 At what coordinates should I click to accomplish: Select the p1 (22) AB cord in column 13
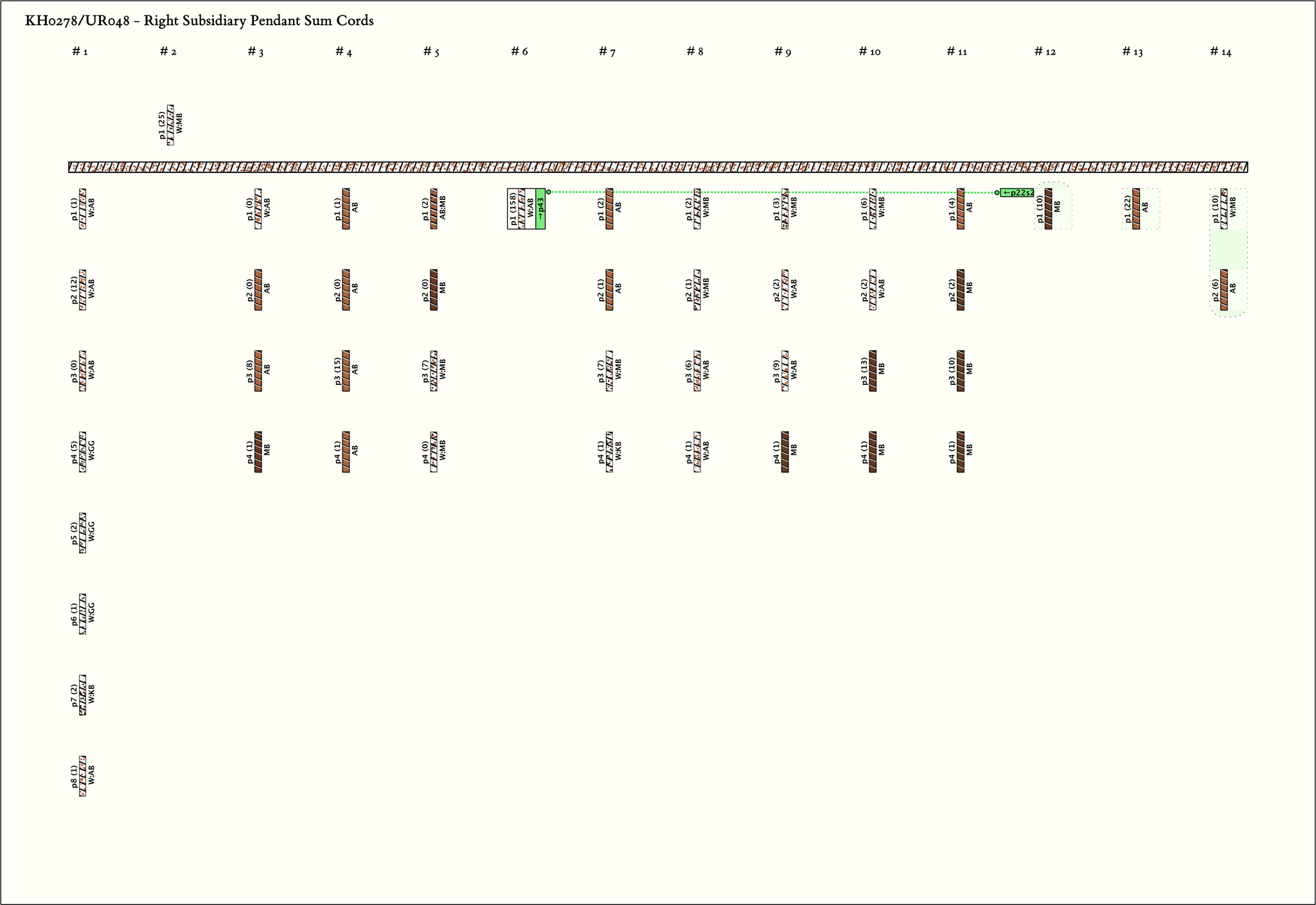[x=1136, y=209]
